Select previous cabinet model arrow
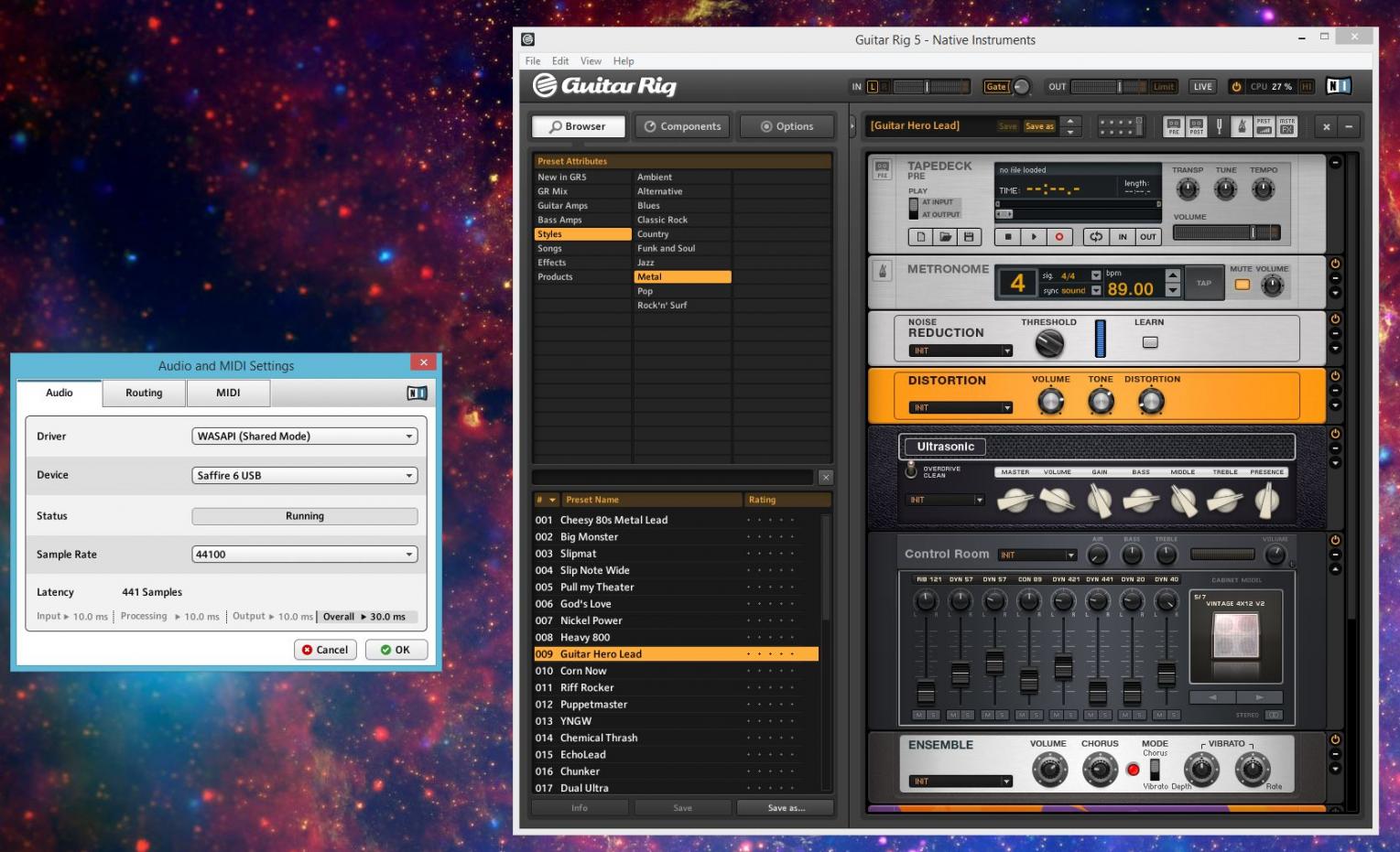Viewport: 1400px width, 852px height. click(x=1212, y=697)
